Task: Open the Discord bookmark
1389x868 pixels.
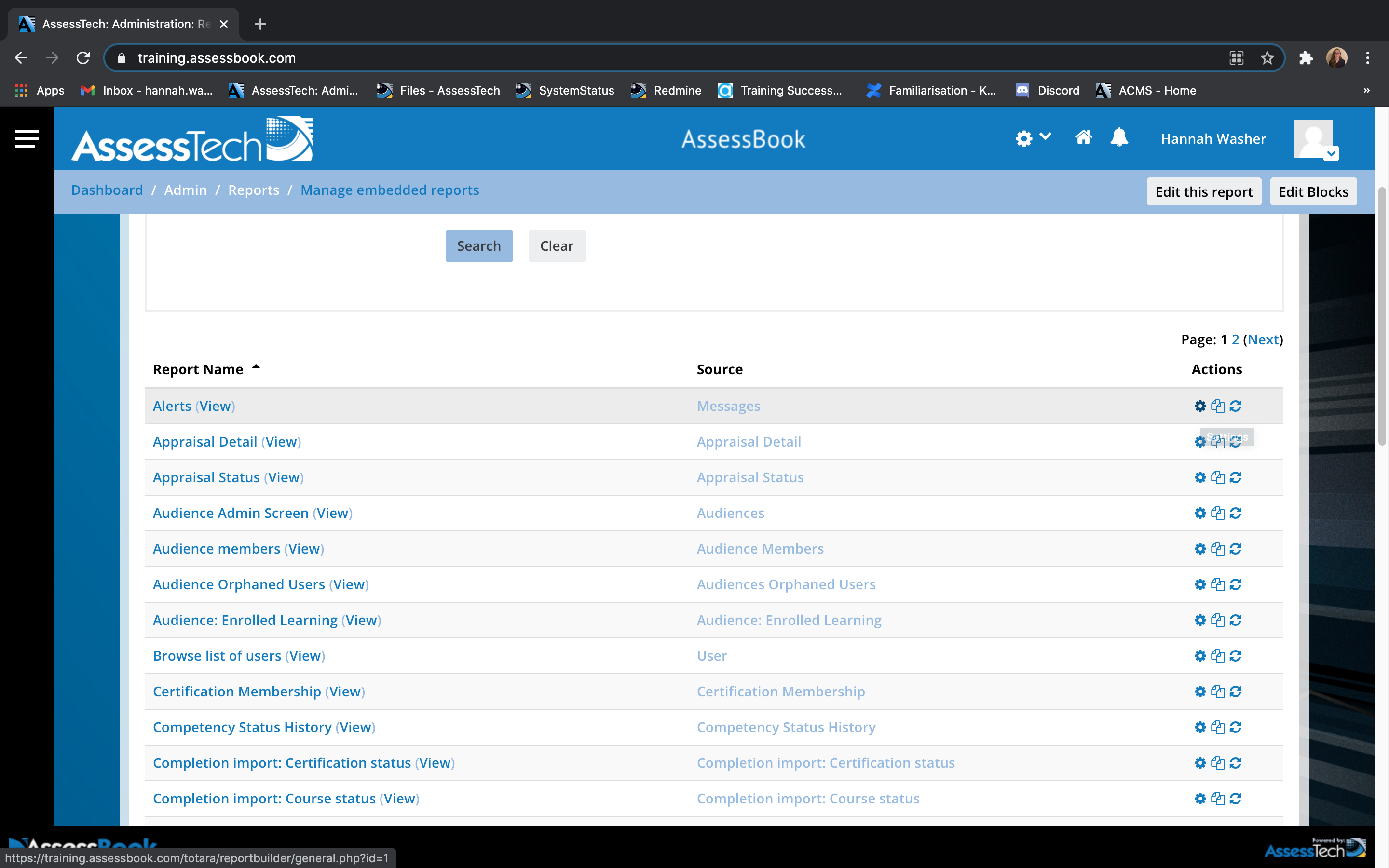Action: tap(1047, 90)
